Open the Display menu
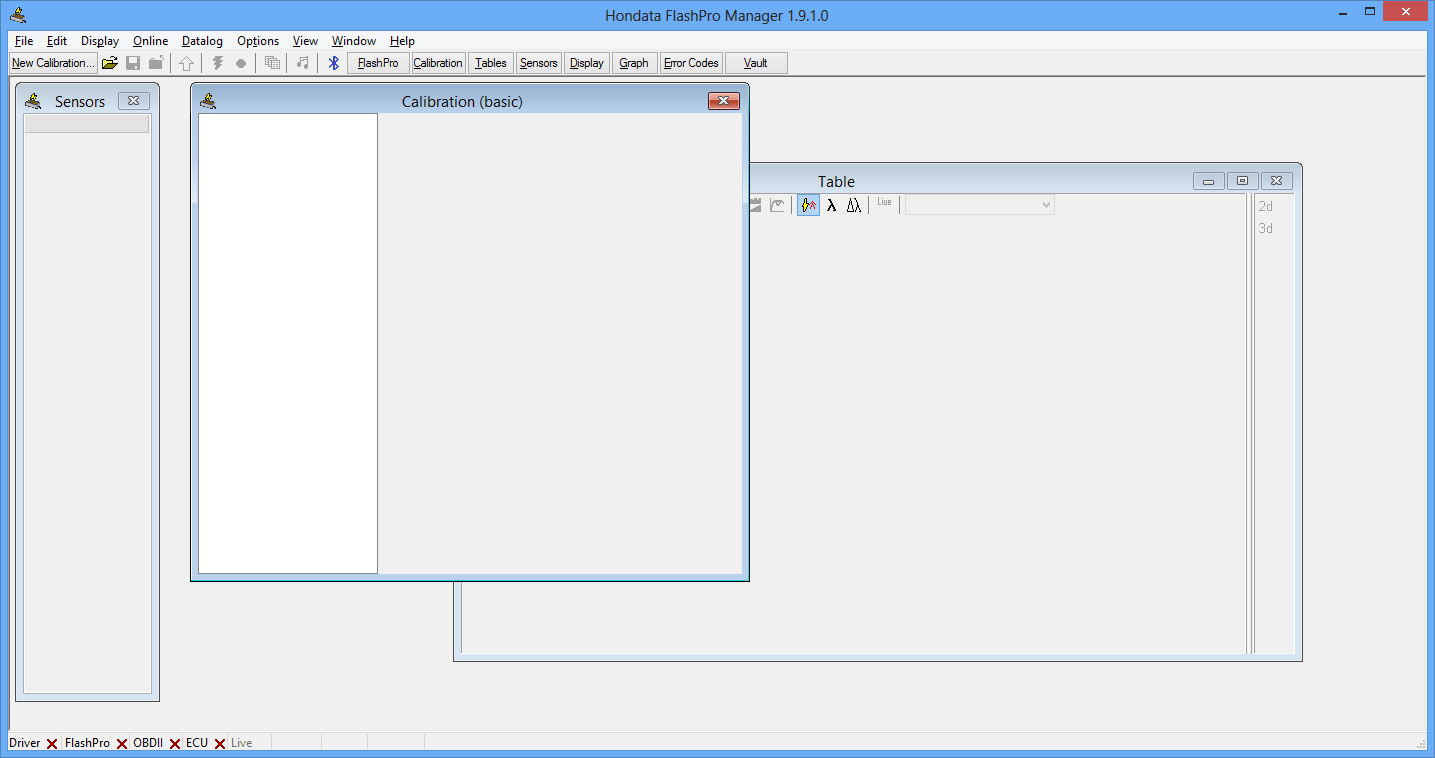1435x758 pixels. tap(100, 41)
